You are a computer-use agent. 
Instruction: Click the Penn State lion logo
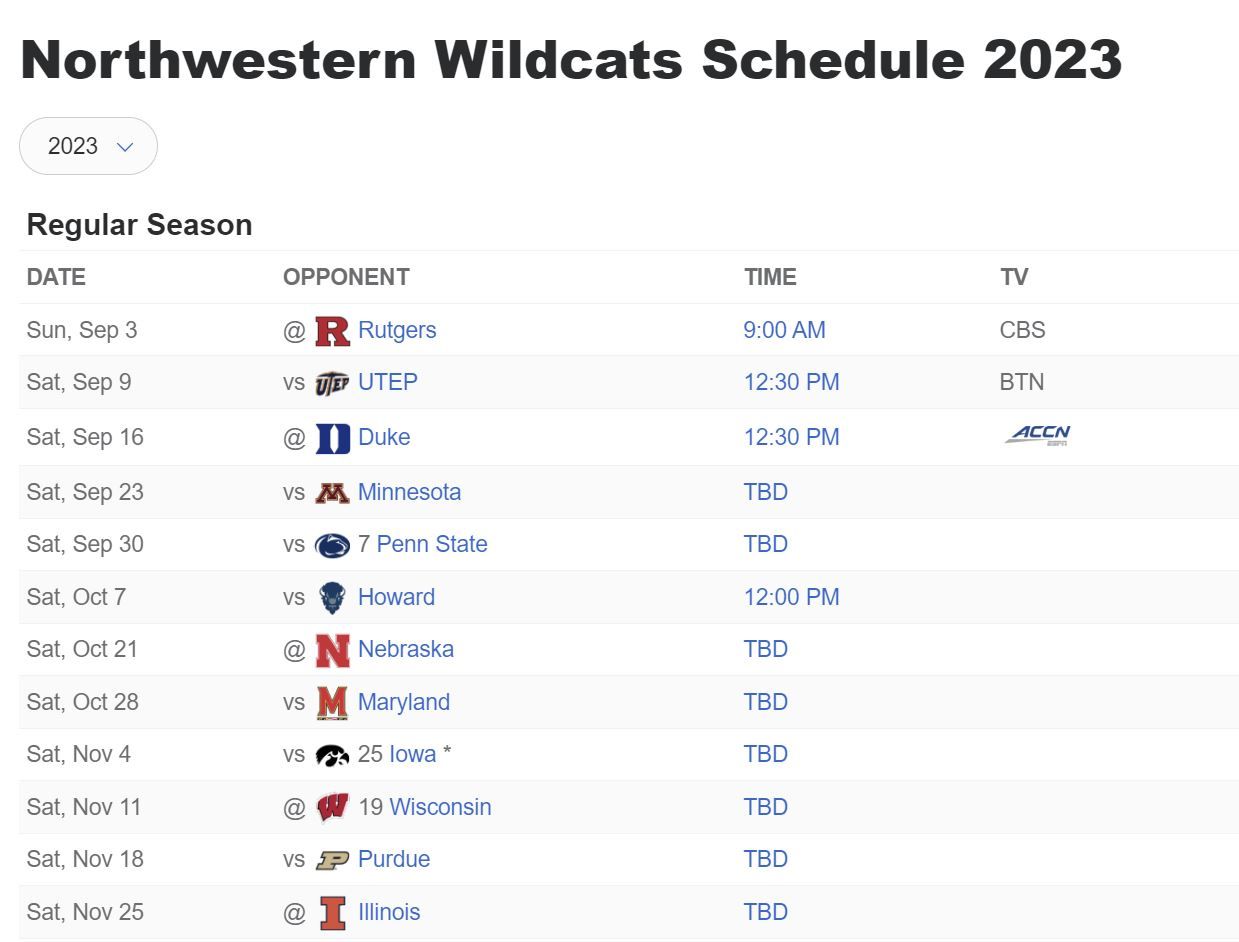point(332,545)
